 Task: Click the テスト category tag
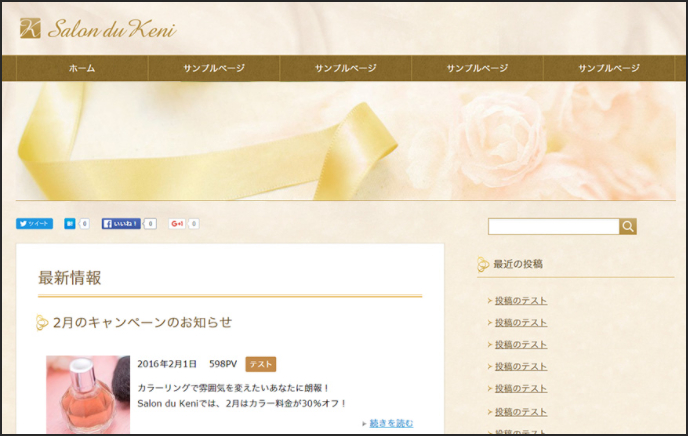pos(261,364)
